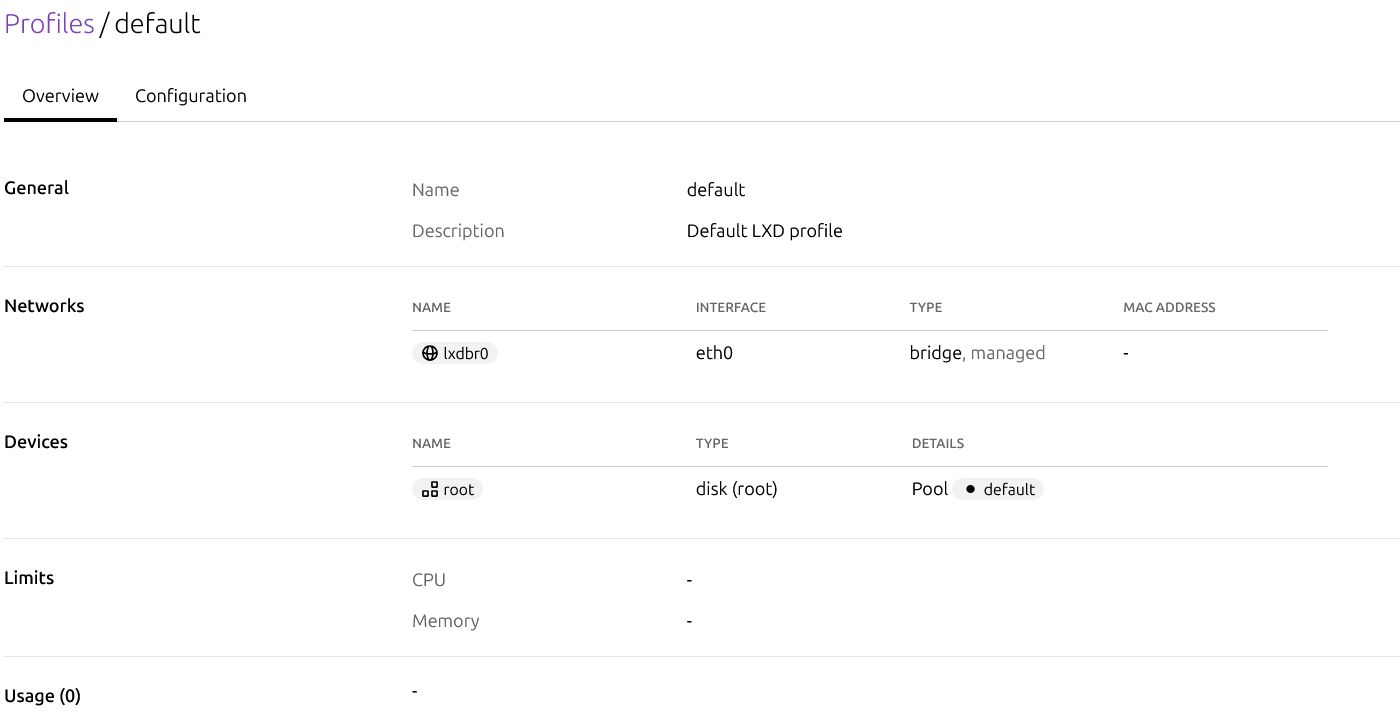Click the DETAILS column header in Devices
Image resolution: width=1400 pixels, height=725 pixels.
click(937, 443)
